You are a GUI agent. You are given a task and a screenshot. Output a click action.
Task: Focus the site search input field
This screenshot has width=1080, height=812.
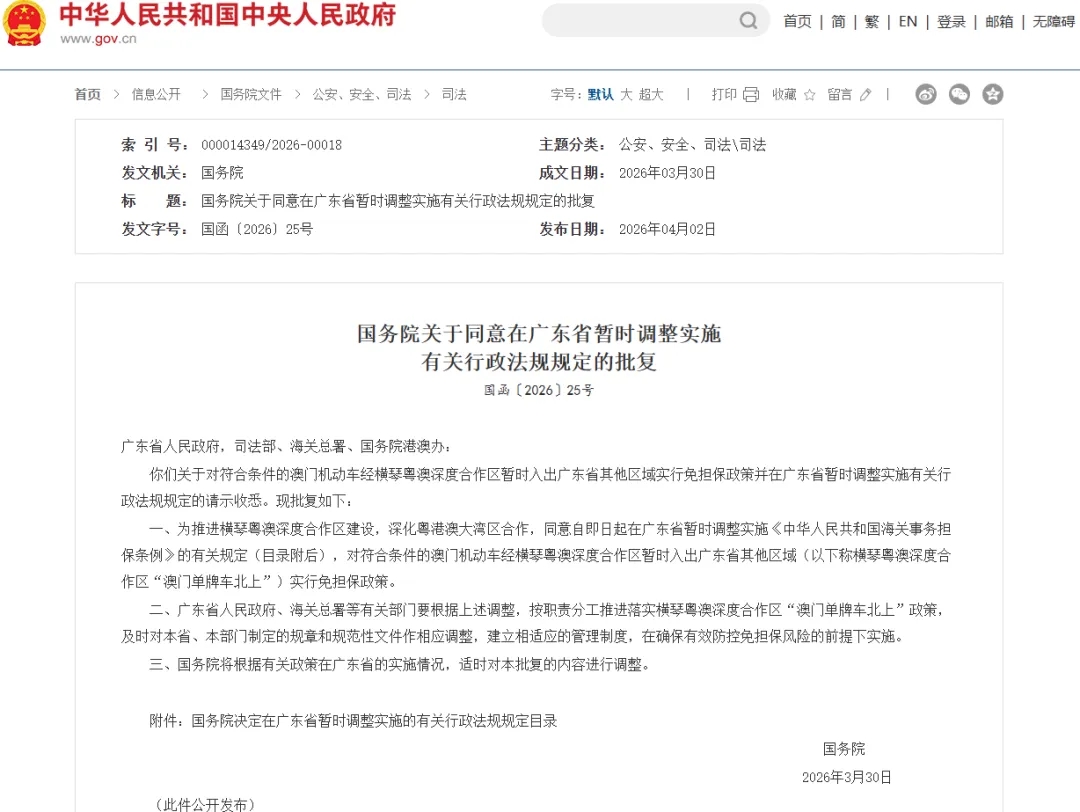[640, 21]
